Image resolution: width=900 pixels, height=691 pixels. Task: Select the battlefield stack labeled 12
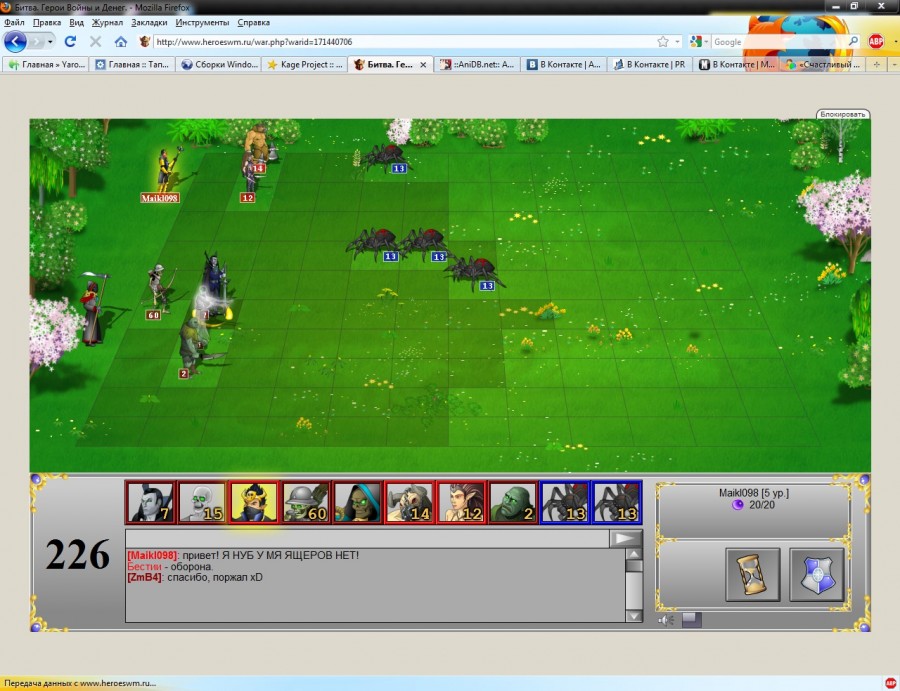[248, 181]
